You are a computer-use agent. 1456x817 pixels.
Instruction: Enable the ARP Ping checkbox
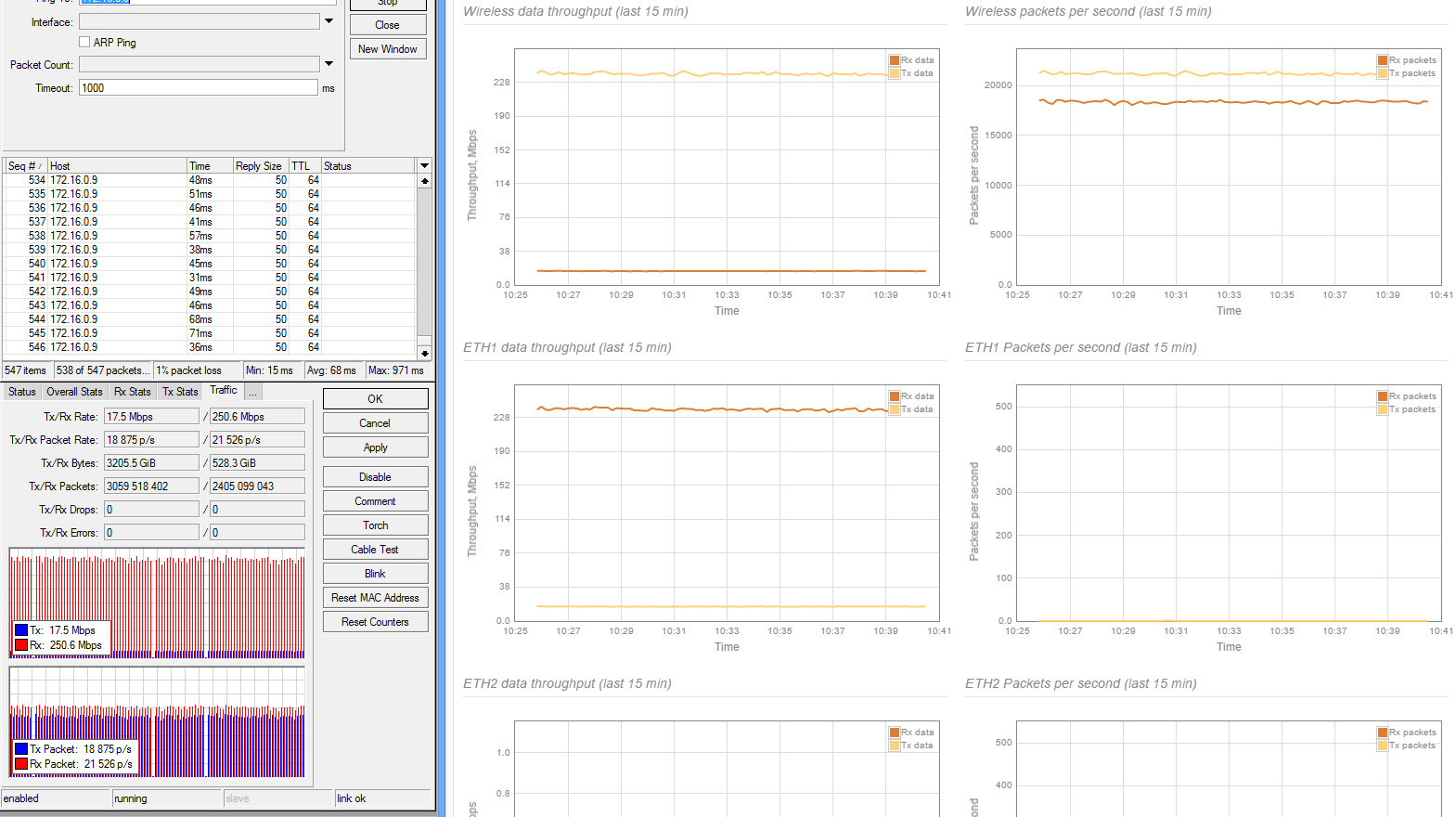(84, 42)
